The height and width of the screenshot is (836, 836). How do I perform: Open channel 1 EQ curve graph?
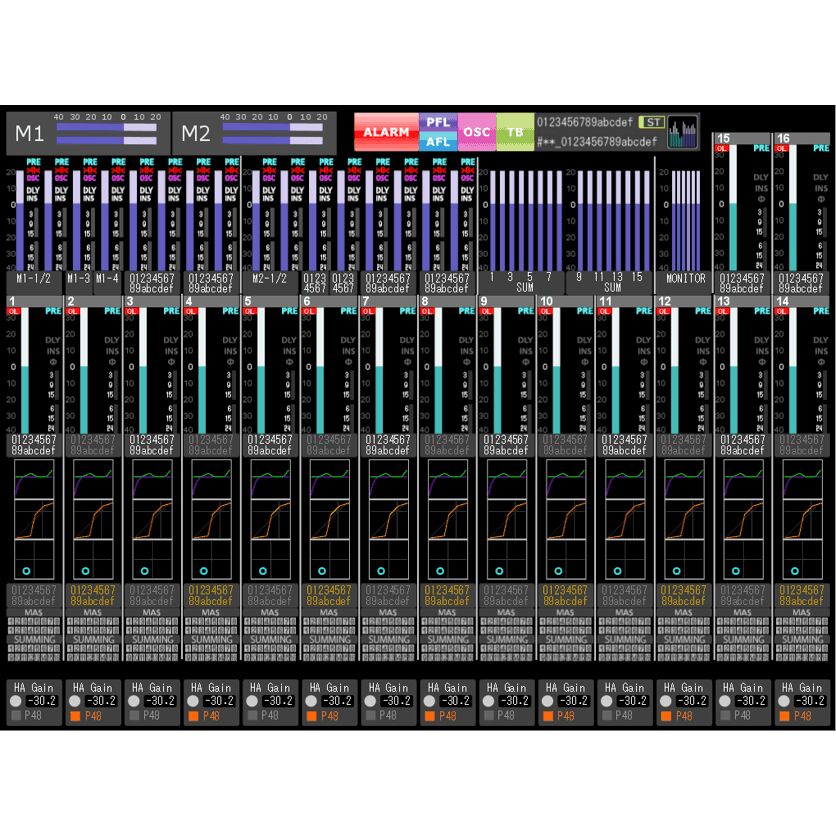(x=35, y=478)
